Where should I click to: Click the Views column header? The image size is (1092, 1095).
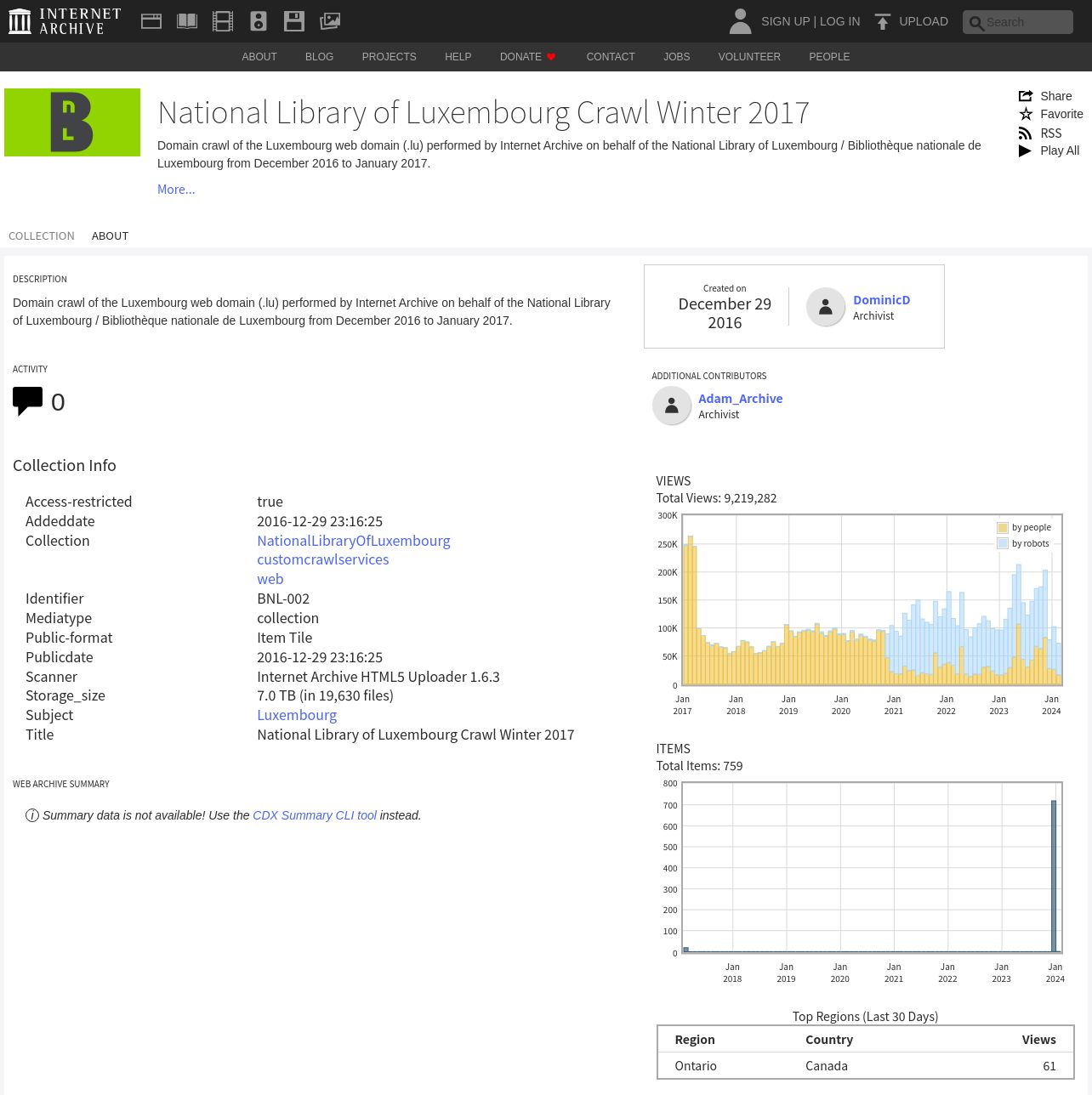coord(1038,1040)
